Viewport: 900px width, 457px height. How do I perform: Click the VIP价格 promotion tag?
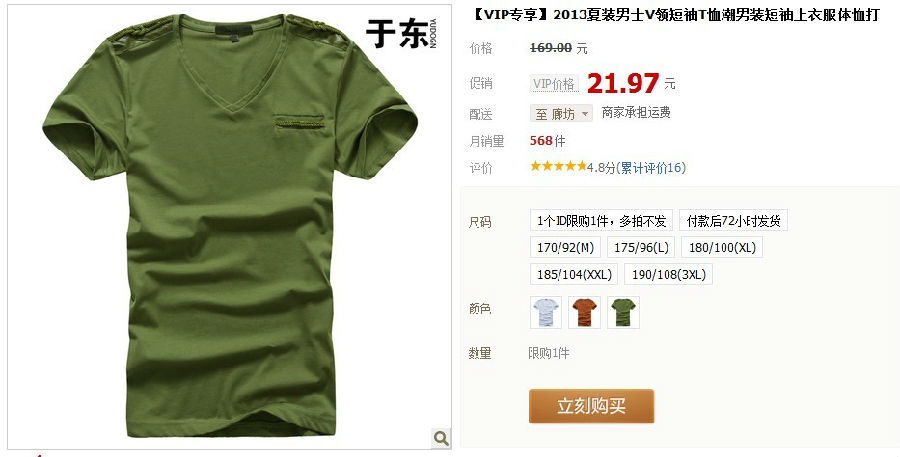click(554, 84)
